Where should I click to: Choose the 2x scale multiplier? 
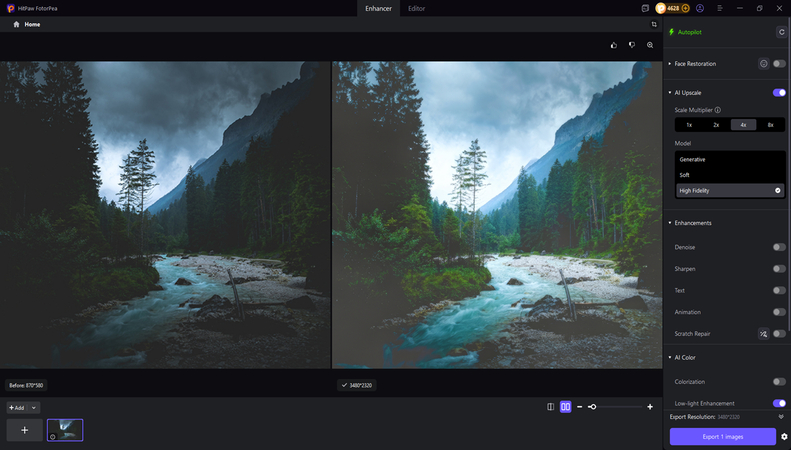click(716, 125)
